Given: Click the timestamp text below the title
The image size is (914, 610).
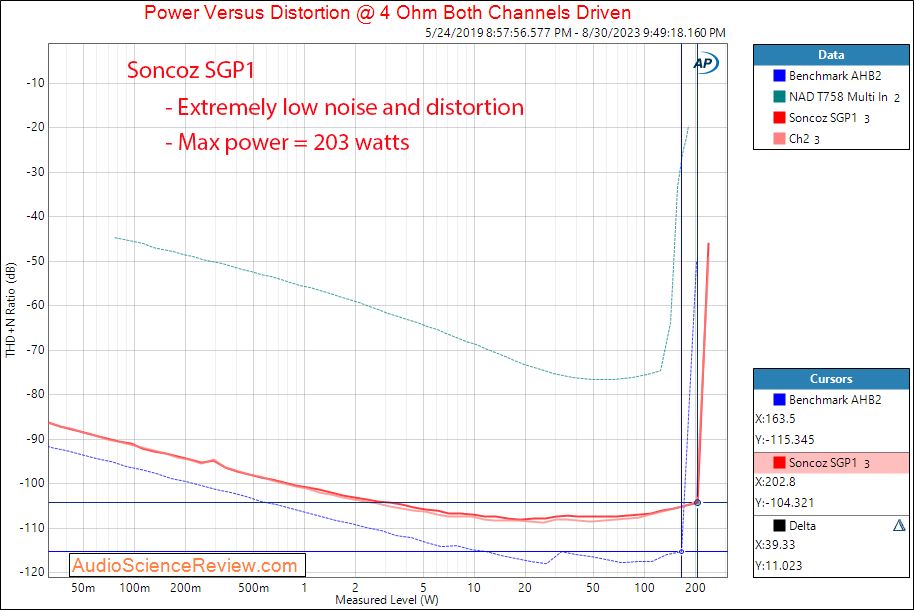Looking at the screenshot, I should coord(575,33).
